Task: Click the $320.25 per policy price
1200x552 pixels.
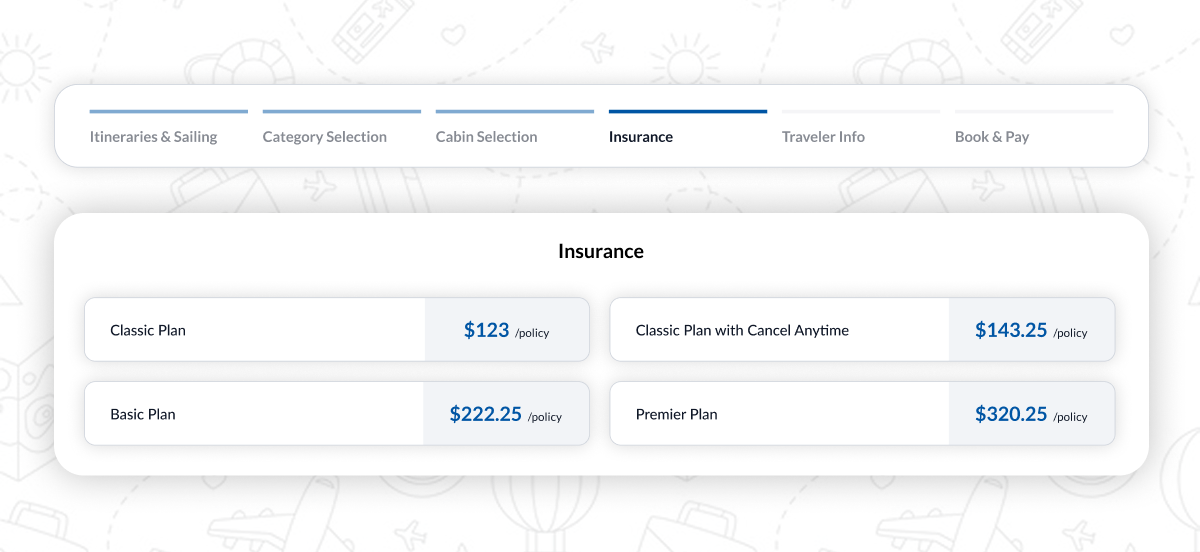Action: (1031, 414)
